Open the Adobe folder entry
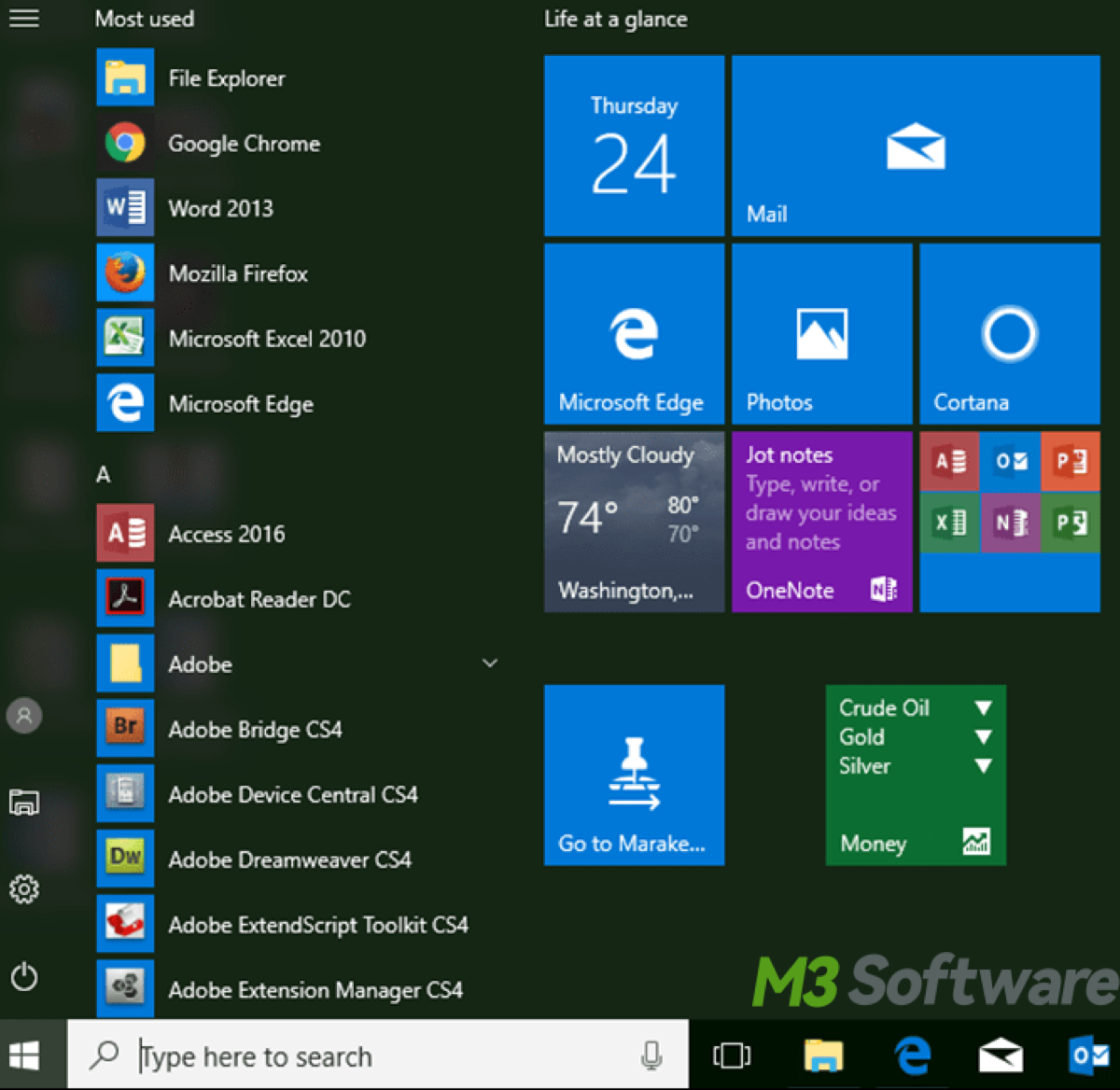 [x=299, y=664]
